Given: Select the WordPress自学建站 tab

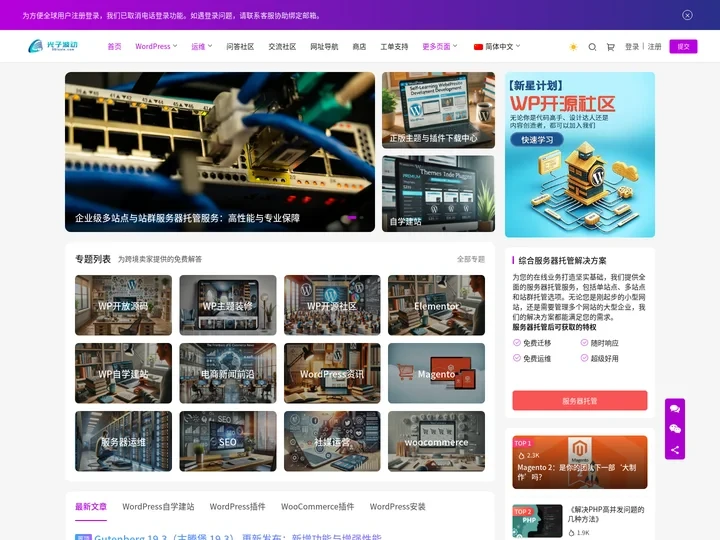Looking at the screenshot, I should tap(158, 506).
